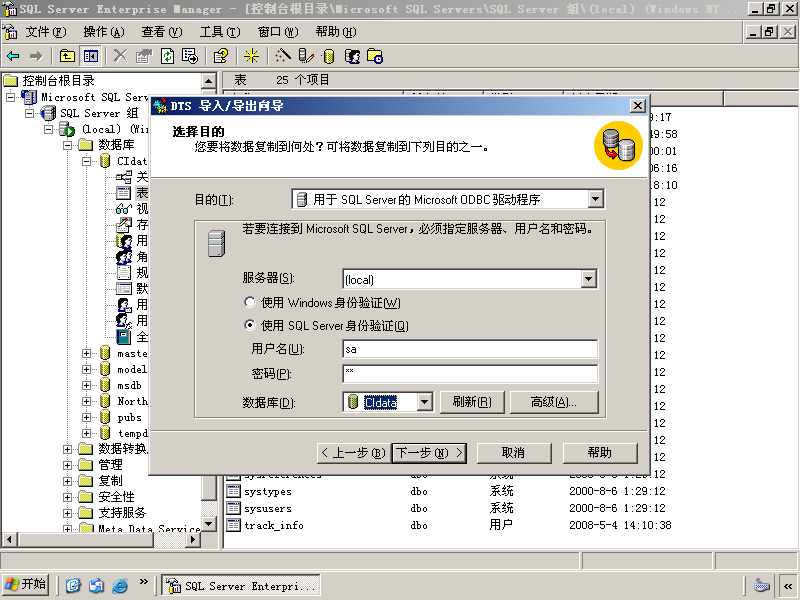Open the database (数据库) CIdata dropdown
Viewport: 800px width, 600px height.
[x=424, y=402]
